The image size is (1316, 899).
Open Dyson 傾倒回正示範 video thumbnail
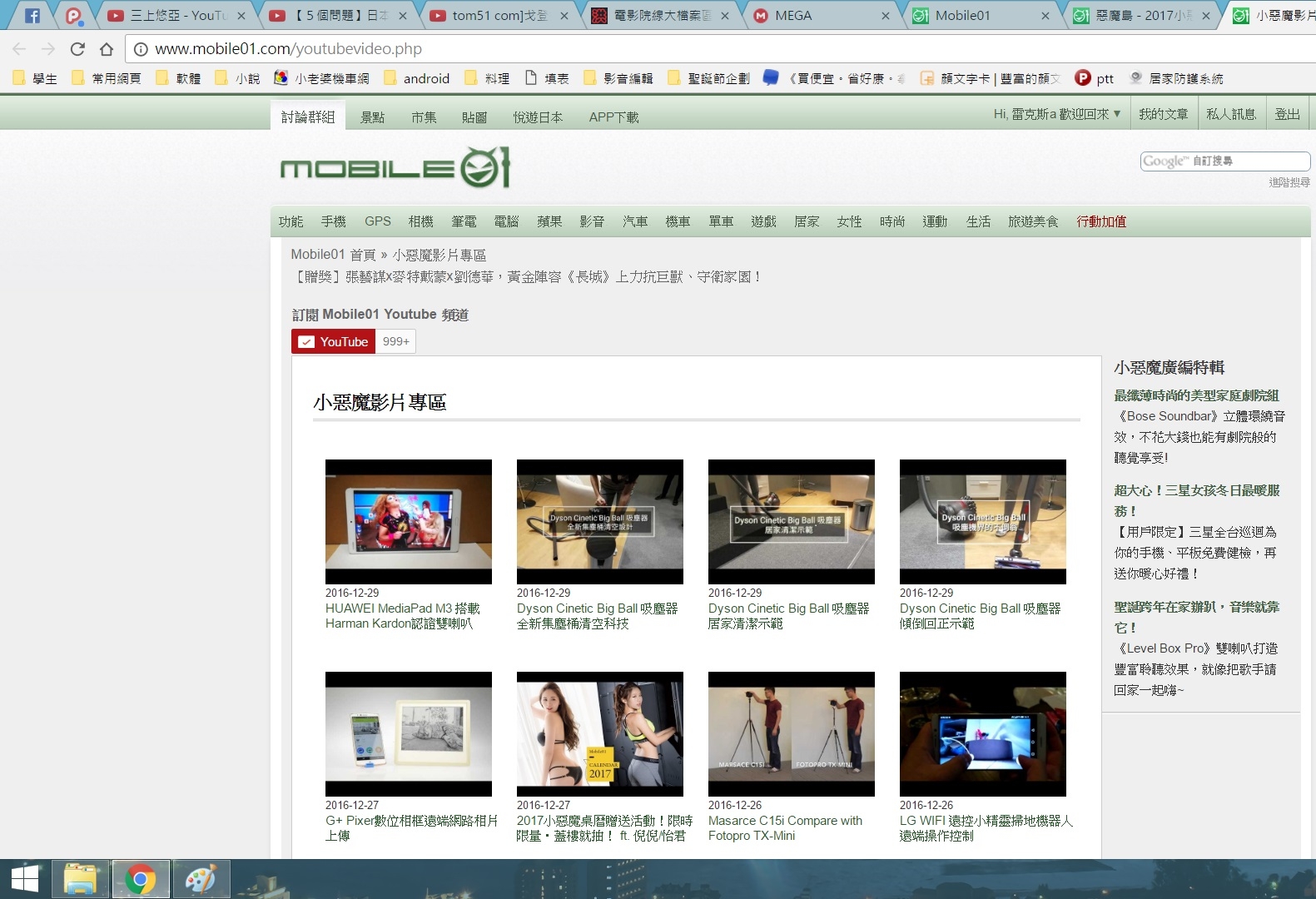click(x=983, y=522)
